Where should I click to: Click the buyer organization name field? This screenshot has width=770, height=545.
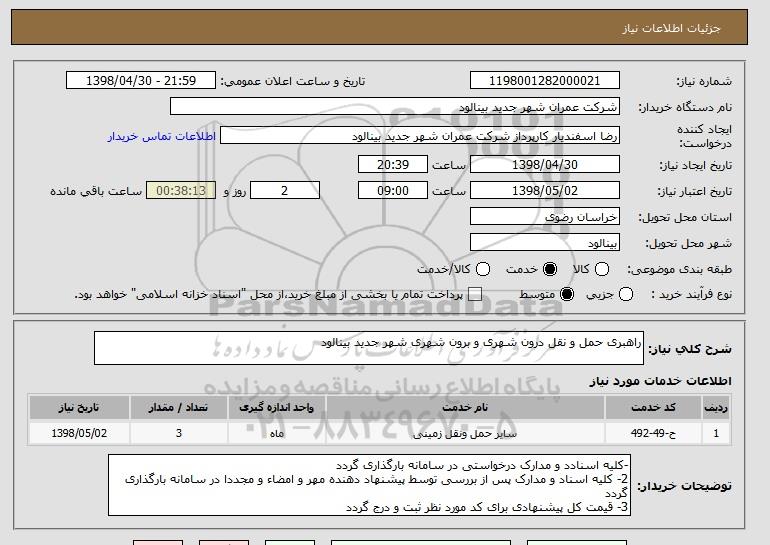click(x=395, y=107)
